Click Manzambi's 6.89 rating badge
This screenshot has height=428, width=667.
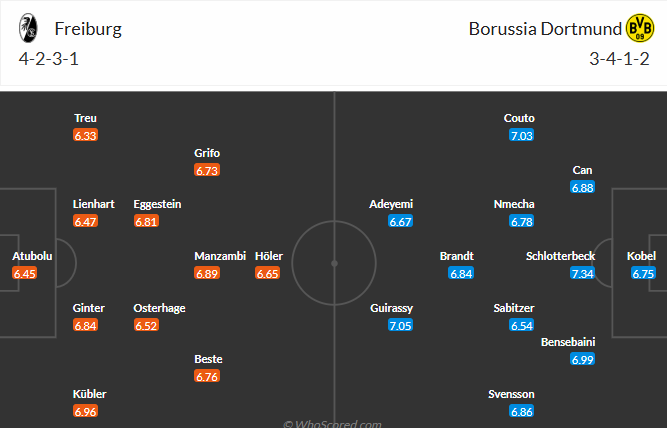[207, 273]
